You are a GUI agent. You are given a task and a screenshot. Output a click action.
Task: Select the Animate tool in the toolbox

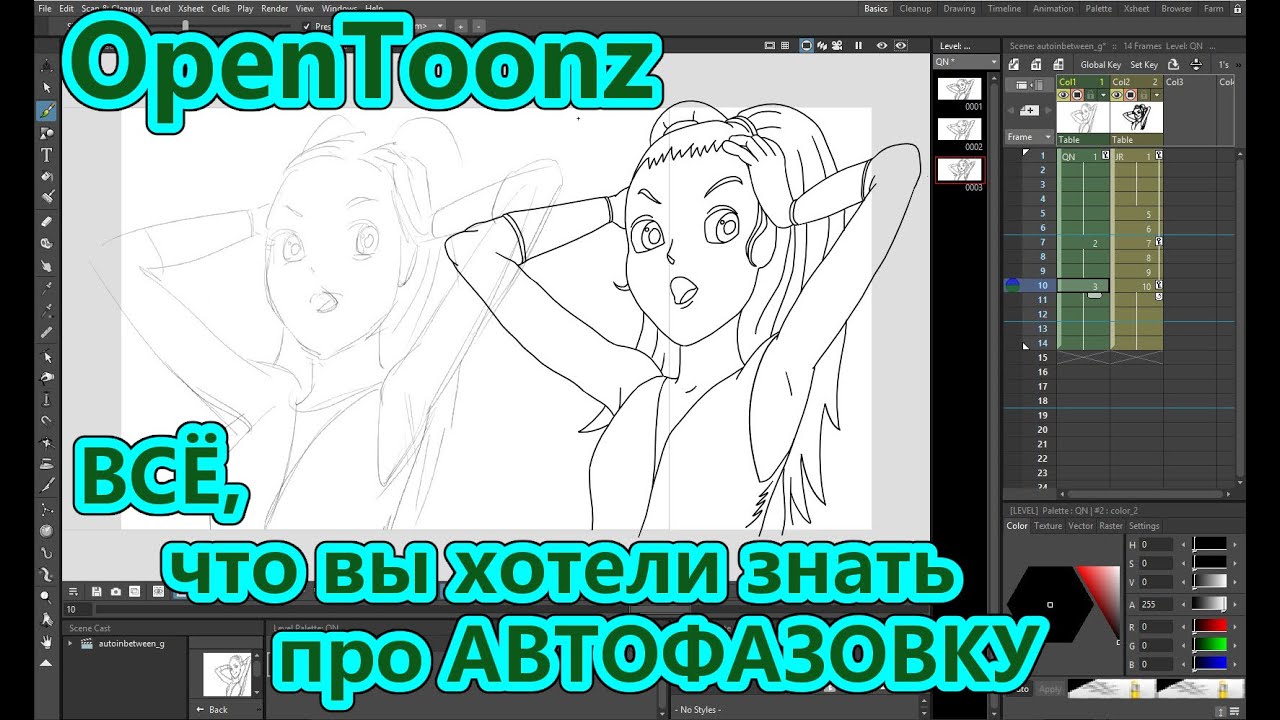46,67
